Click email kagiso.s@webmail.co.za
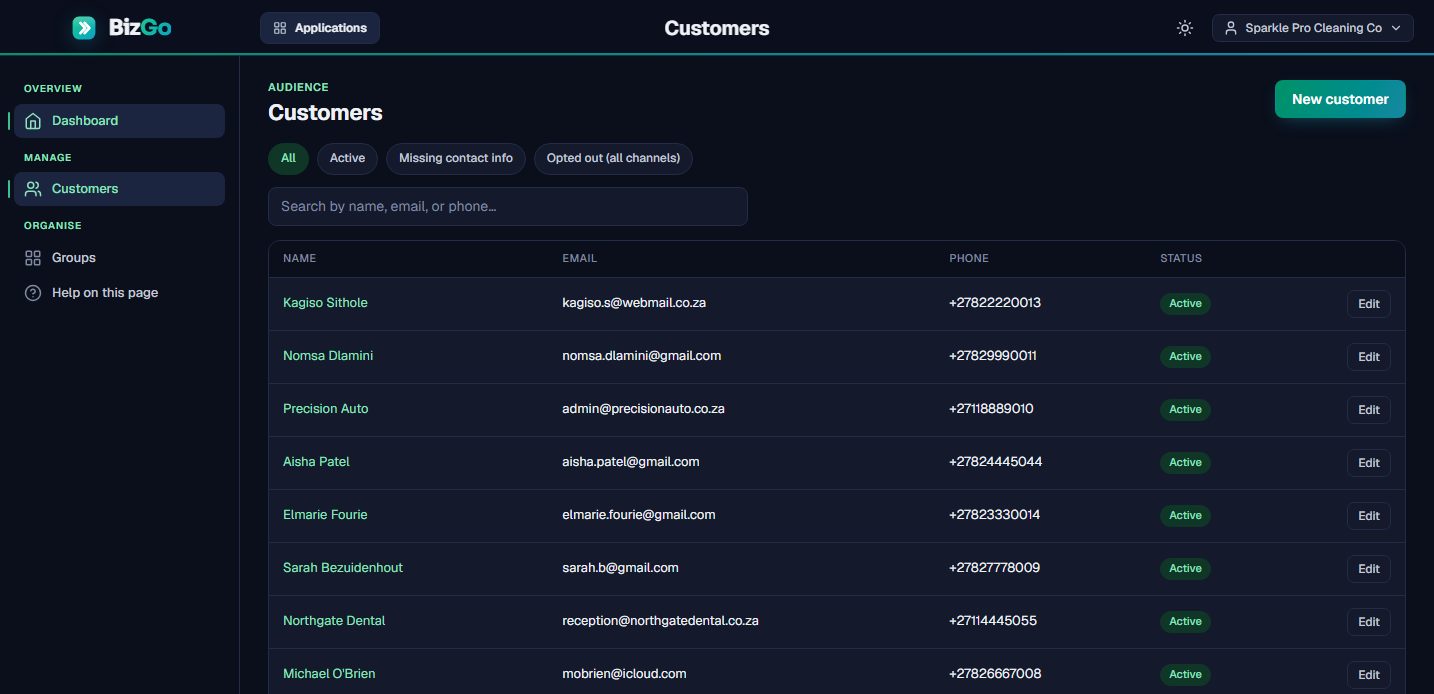This screenshot has width=1434, height=694. pyautogui.click(x=634, y=303)
